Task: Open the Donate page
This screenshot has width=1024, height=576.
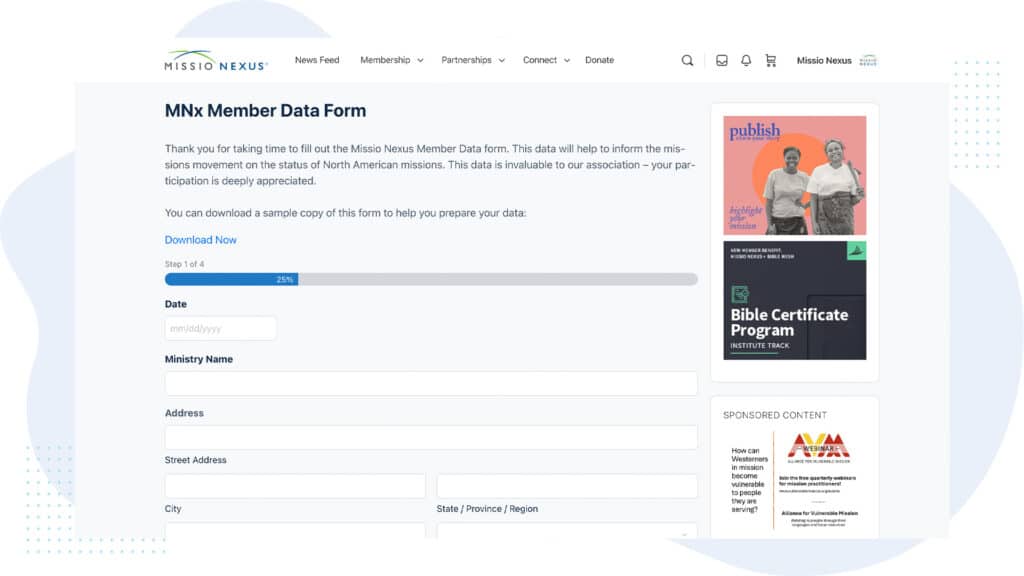Action: click(x=599, y=60)
